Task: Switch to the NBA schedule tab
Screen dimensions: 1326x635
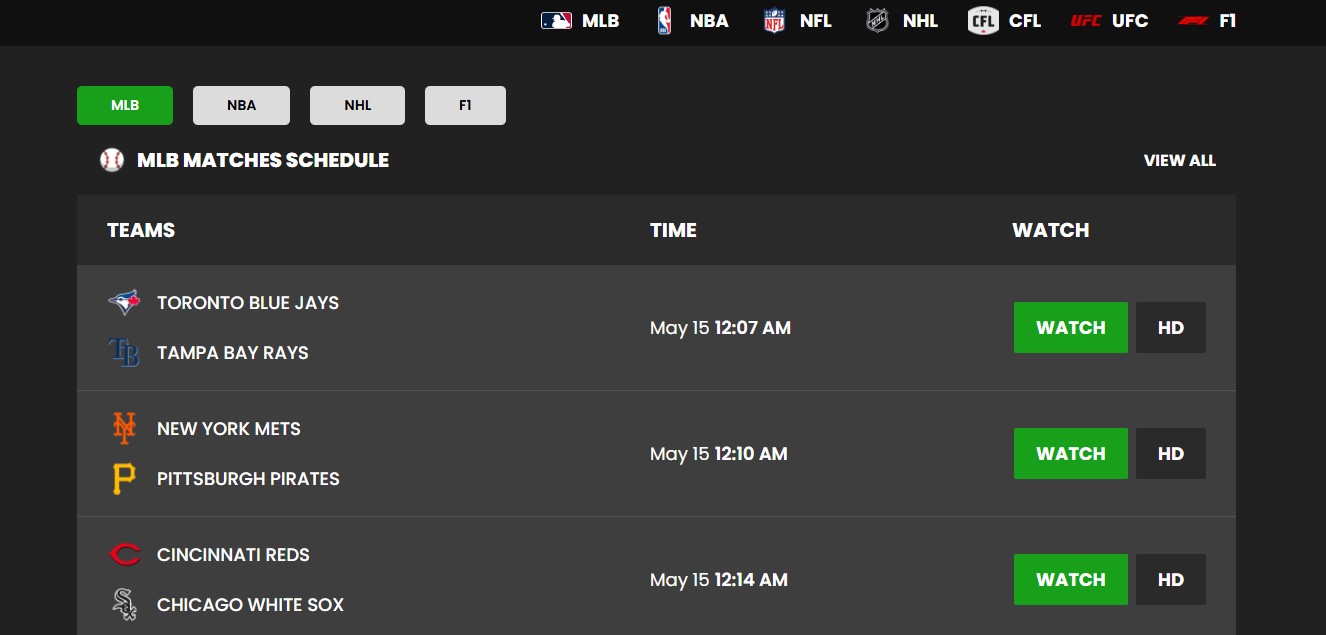Action: tap(241, 105)
